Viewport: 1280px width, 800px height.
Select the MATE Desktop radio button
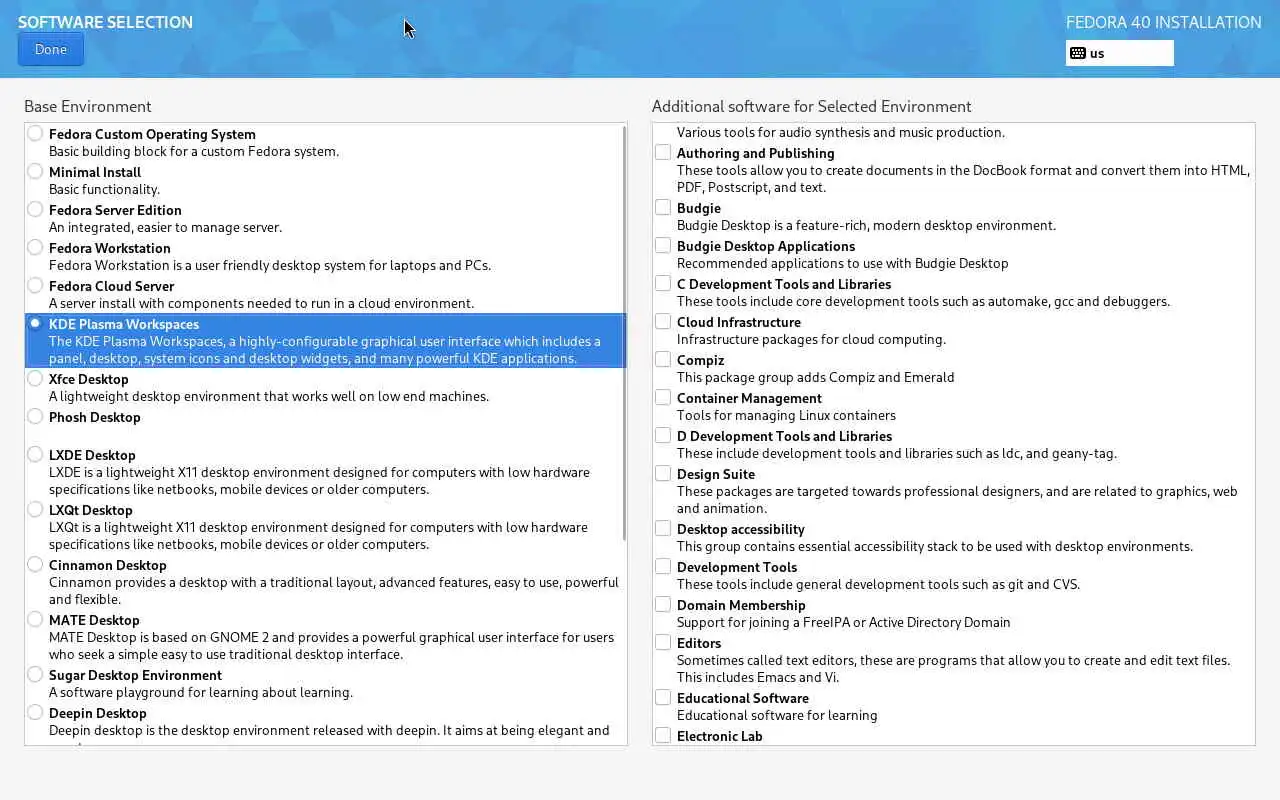pos(36,619)
